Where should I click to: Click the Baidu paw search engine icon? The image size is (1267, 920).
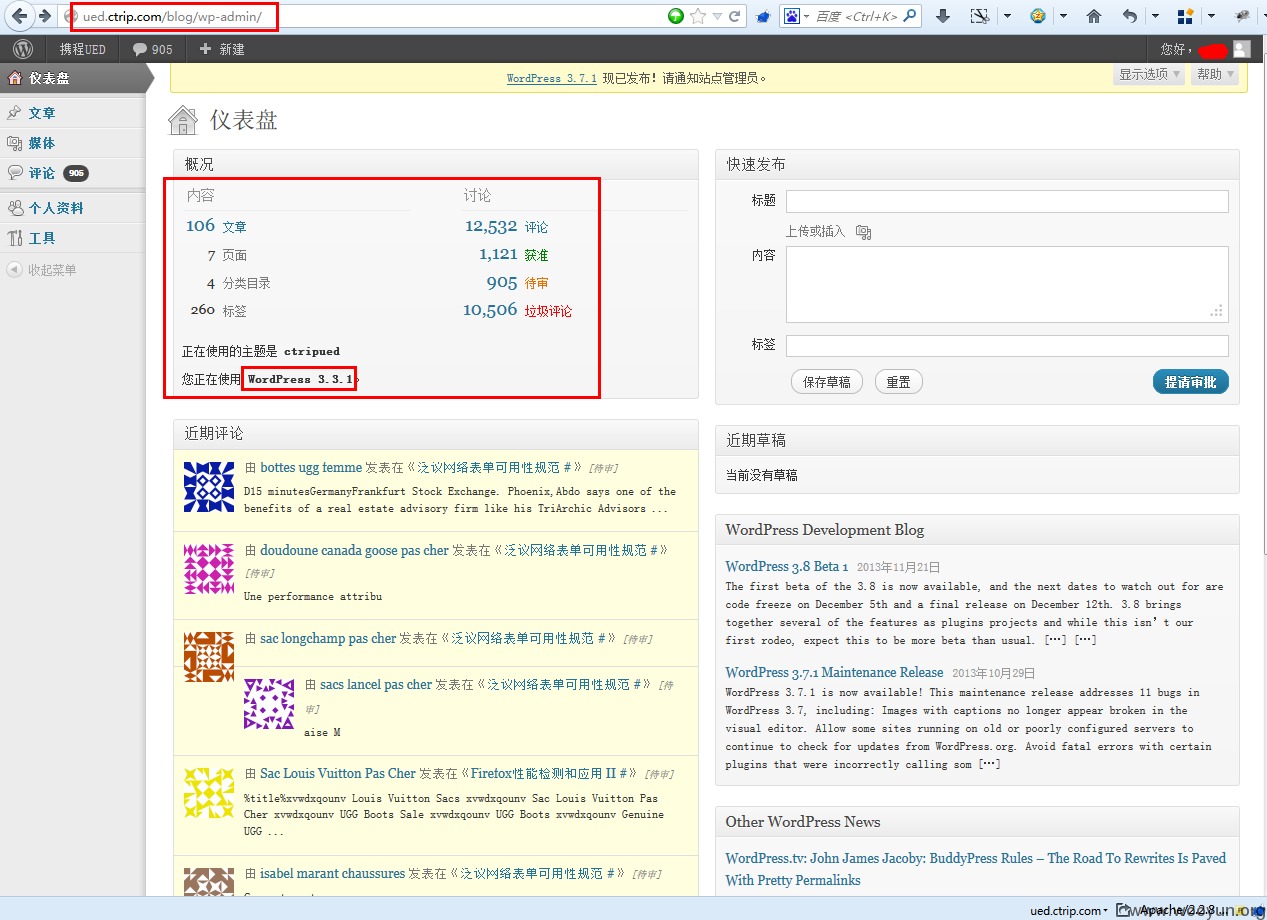coord(792,16)
